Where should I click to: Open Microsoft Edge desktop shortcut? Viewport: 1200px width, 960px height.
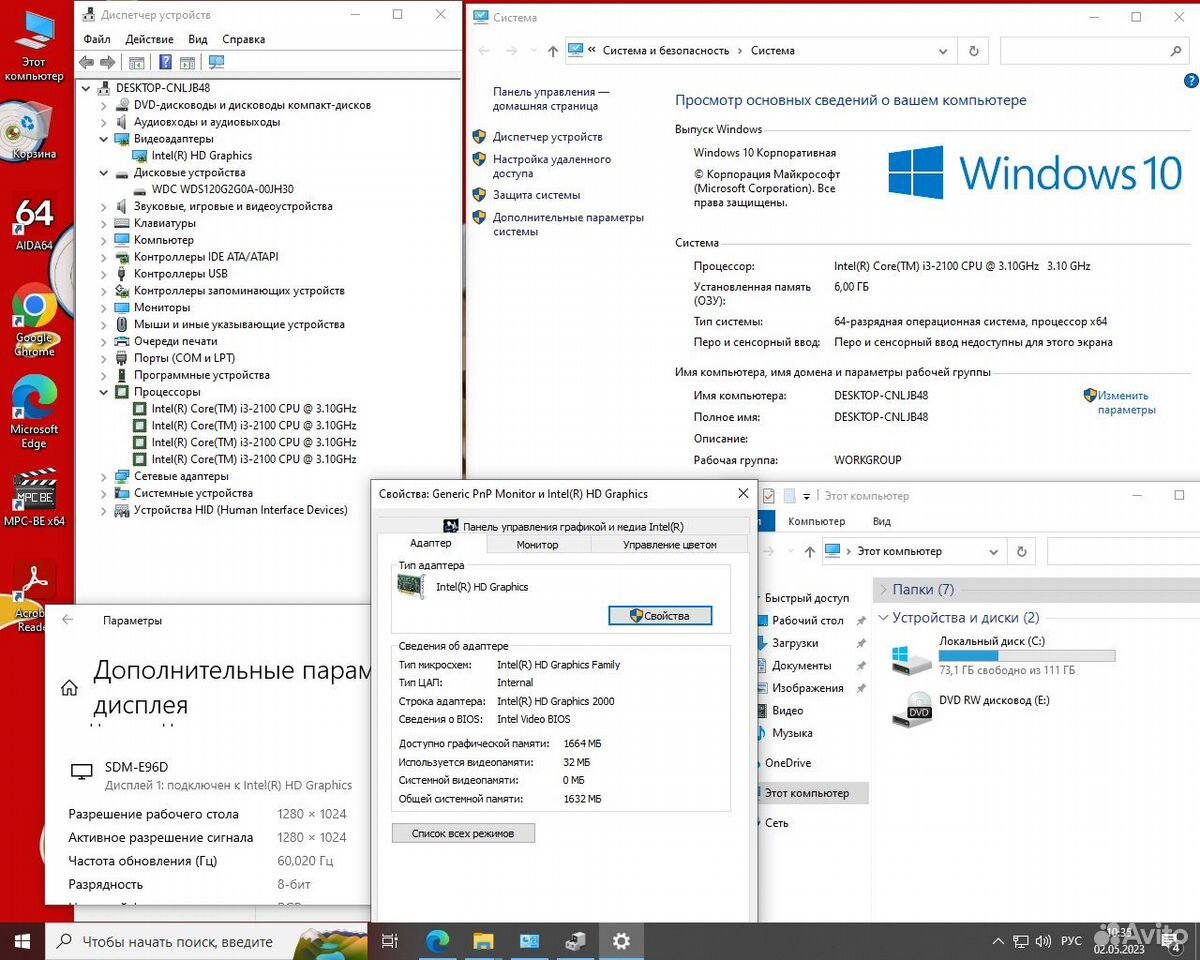(x=34, y=413)
